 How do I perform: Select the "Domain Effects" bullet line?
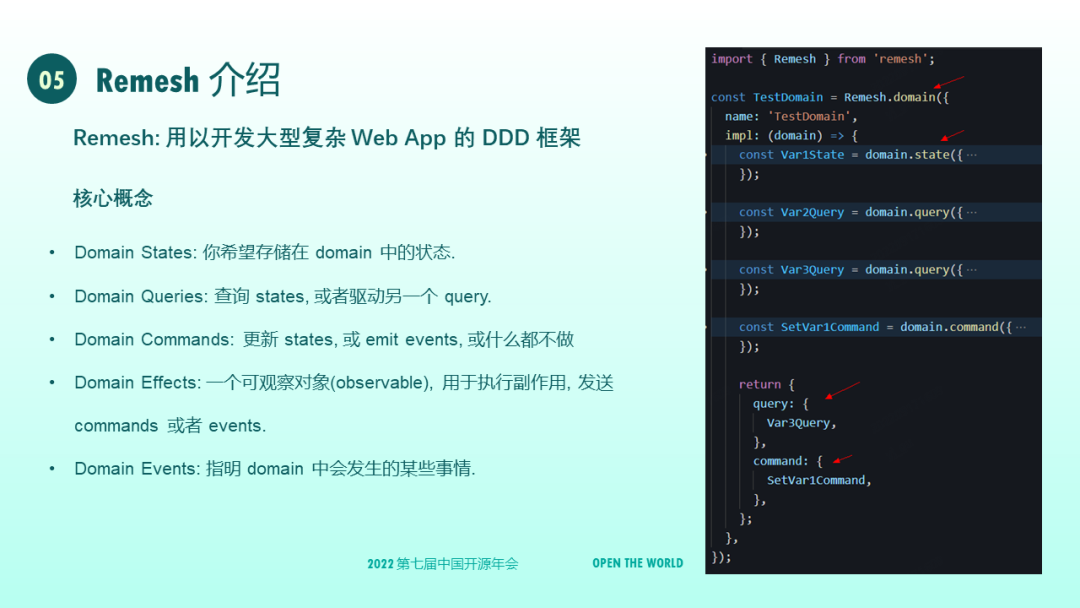coord(344,383)
